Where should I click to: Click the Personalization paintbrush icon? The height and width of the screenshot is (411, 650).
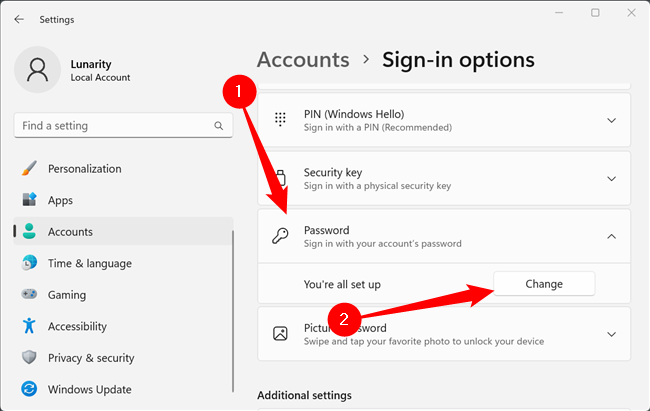29,169
